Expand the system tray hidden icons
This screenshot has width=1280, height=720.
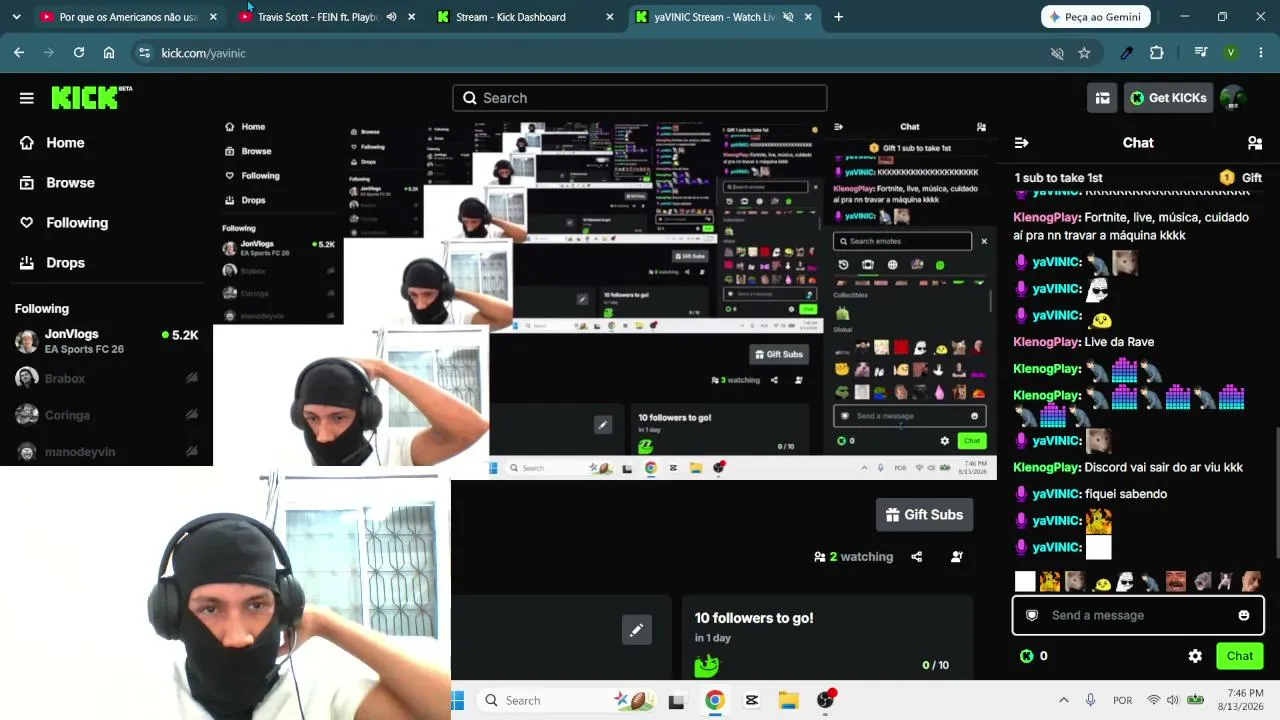(x=1063, y=700)
